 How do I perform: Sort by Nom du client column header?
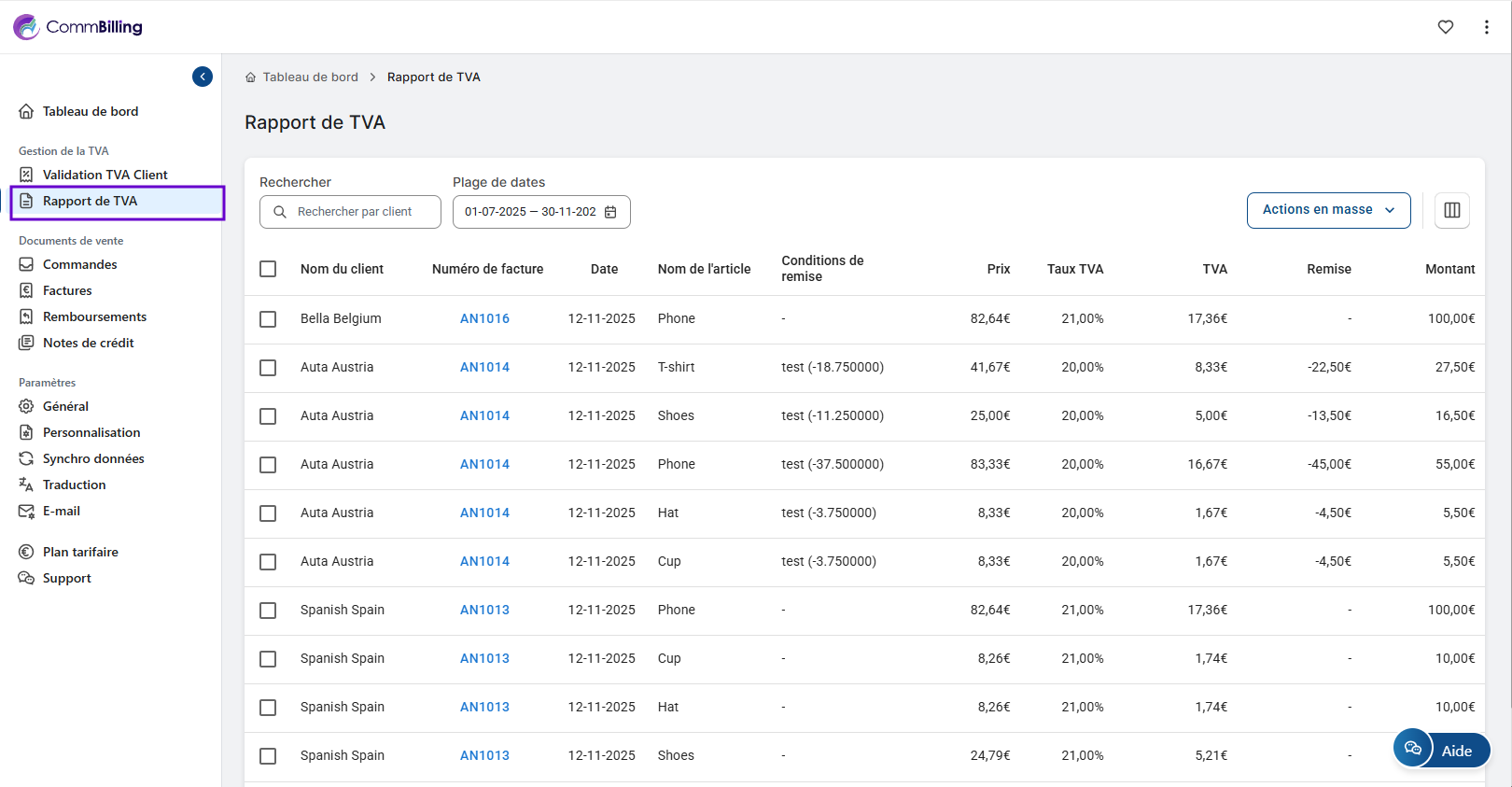(342, 269)
